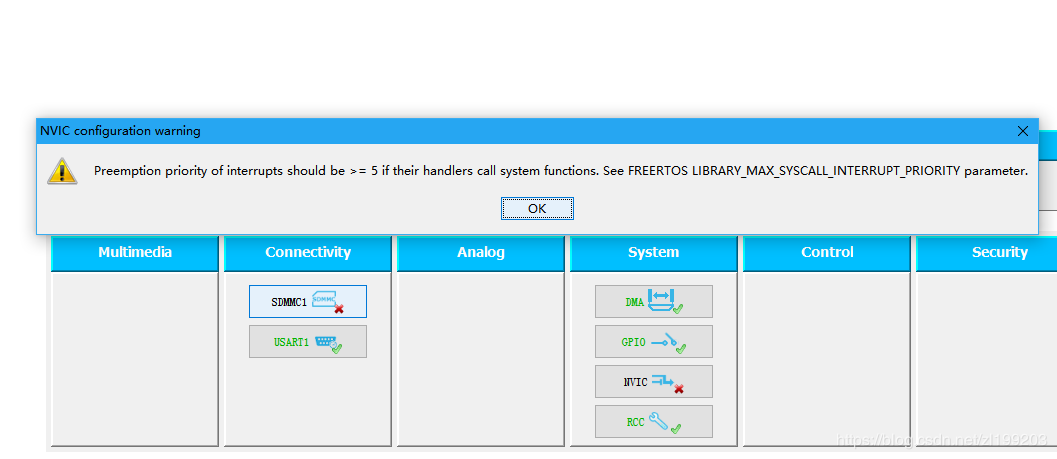The image size is (1057, 459).
Task: Select the Analog category header
Action: pos(481,253)
